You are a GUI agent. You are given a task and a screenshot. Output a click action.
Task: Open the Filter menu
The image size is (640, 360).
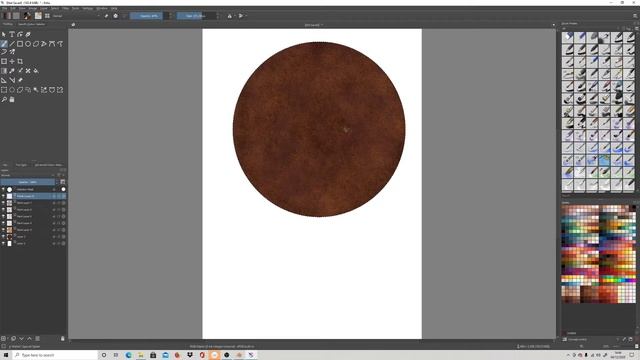tap(65, 8)
